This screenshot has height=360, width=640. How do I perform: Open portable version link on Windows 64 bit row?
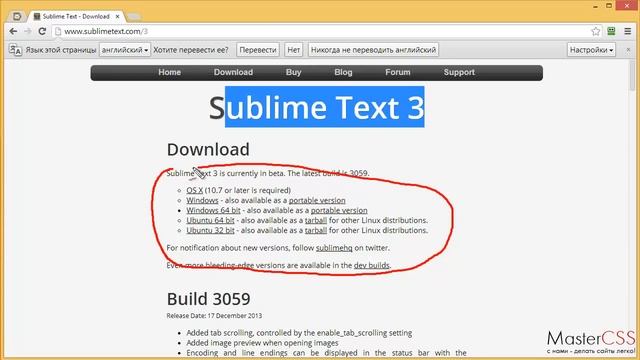click(339, 210)
